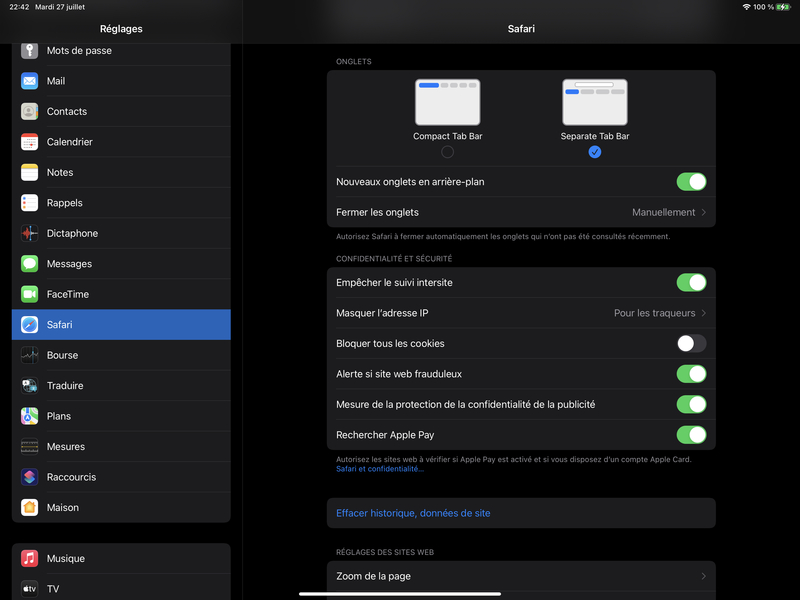Open Fermer les onglets Manuellement chevron
This screenshot has height=600, width=800.
(704, 212)
